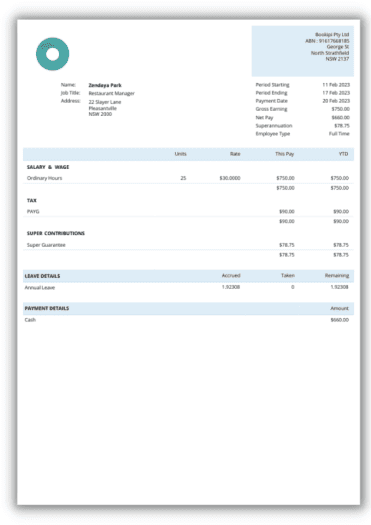Click the $30.0000 rate value
Screen dimensions: 371x525
[230, 178]
